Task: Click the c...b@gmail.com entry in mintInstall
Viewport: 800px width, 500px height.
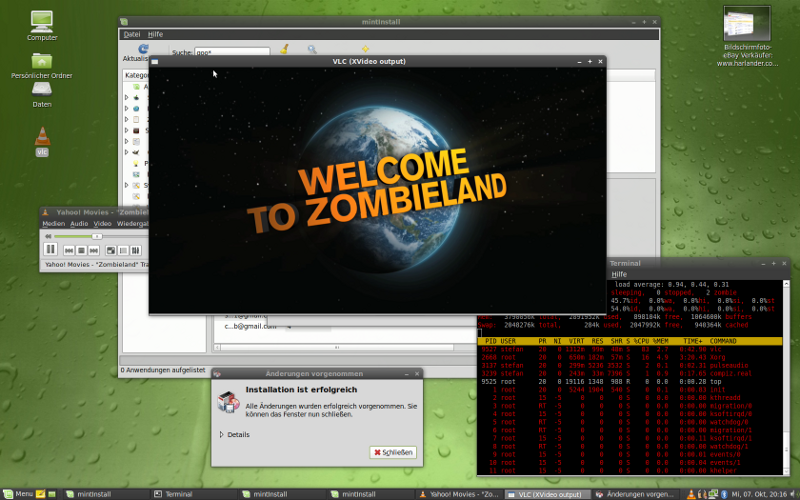Action: point(250,326)
